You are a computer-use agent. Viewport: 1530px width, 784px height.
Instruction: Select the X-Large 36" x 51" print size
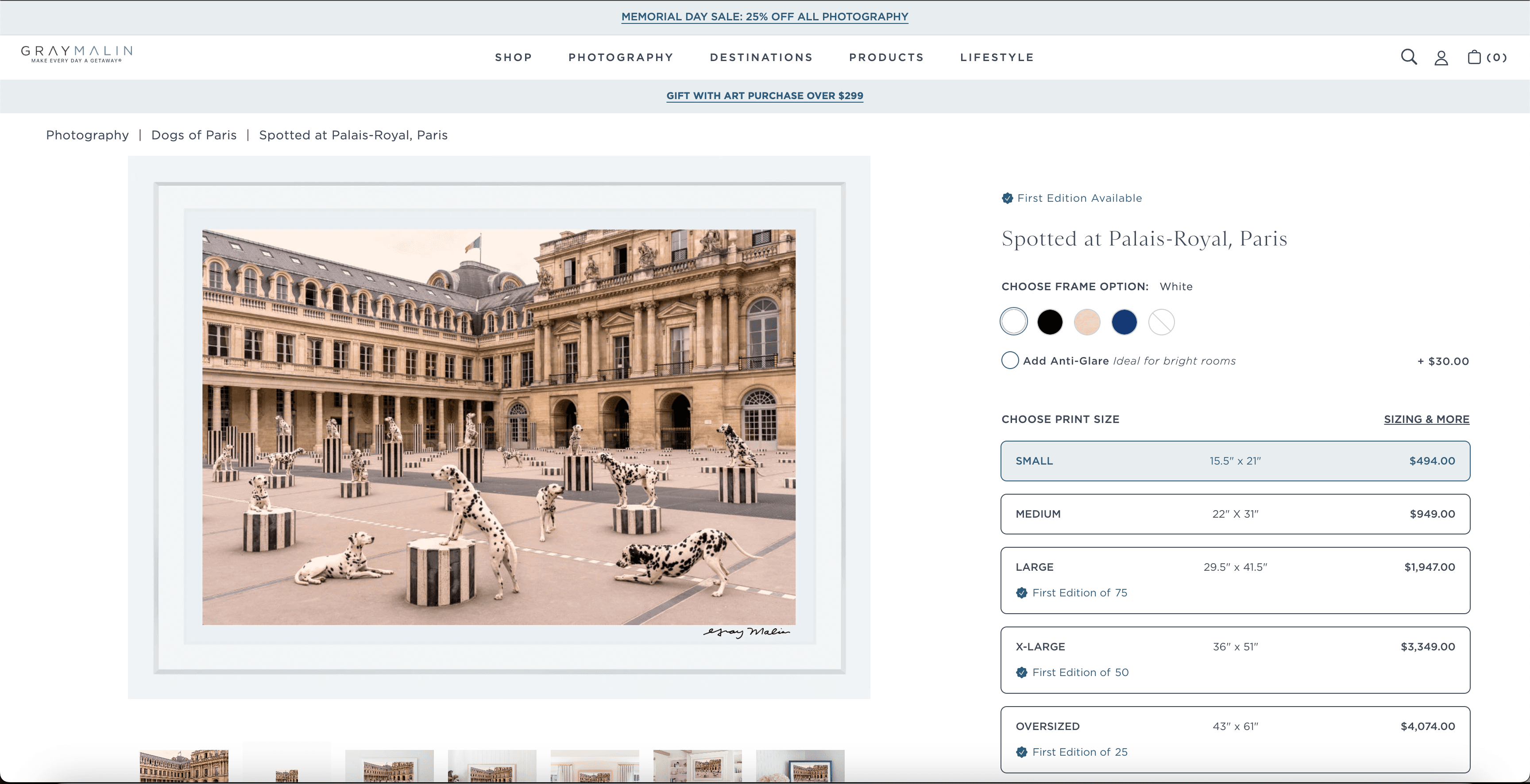tap(1235, 660)
